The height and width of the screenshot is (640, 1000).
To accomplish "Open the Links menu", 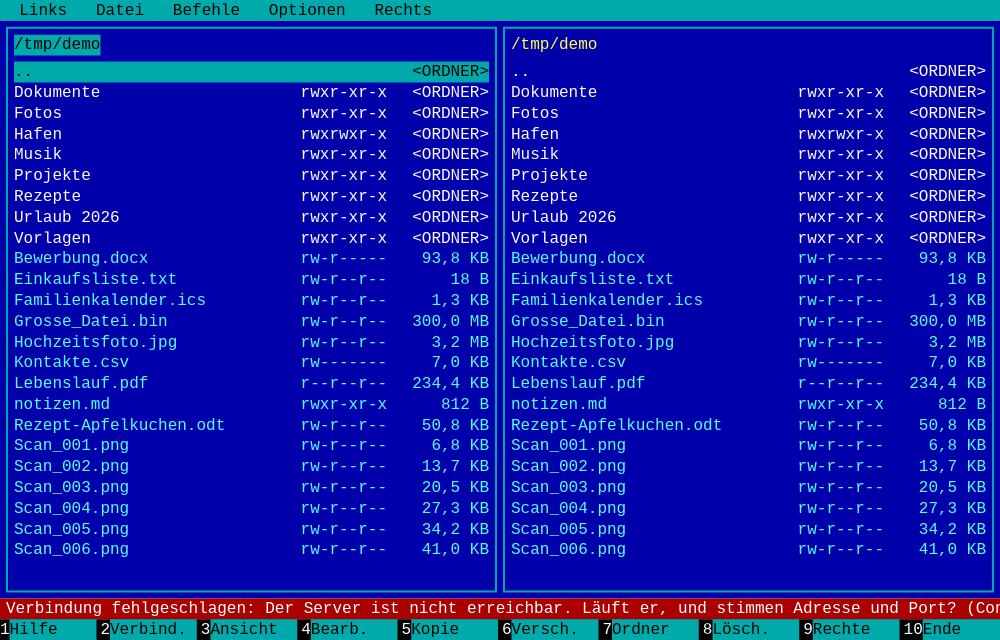I will pos(43,10).
